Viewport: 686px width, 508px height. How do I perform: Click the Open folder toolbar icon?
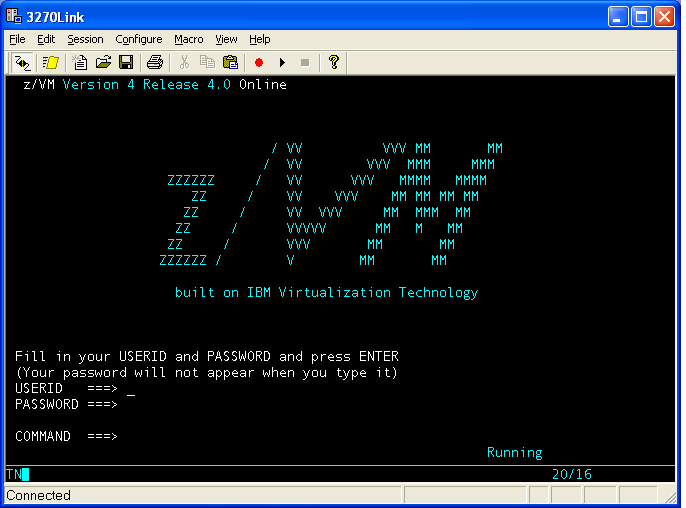tap(103, 63)
